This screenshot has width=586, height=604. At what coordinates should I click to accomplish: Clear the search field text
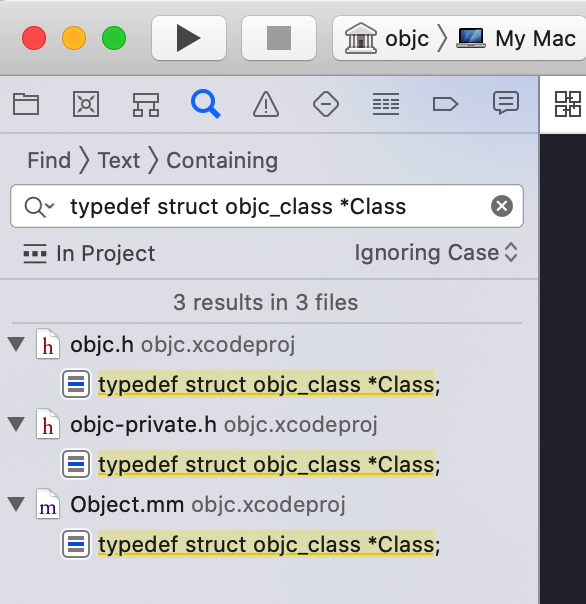coord(502,206)
